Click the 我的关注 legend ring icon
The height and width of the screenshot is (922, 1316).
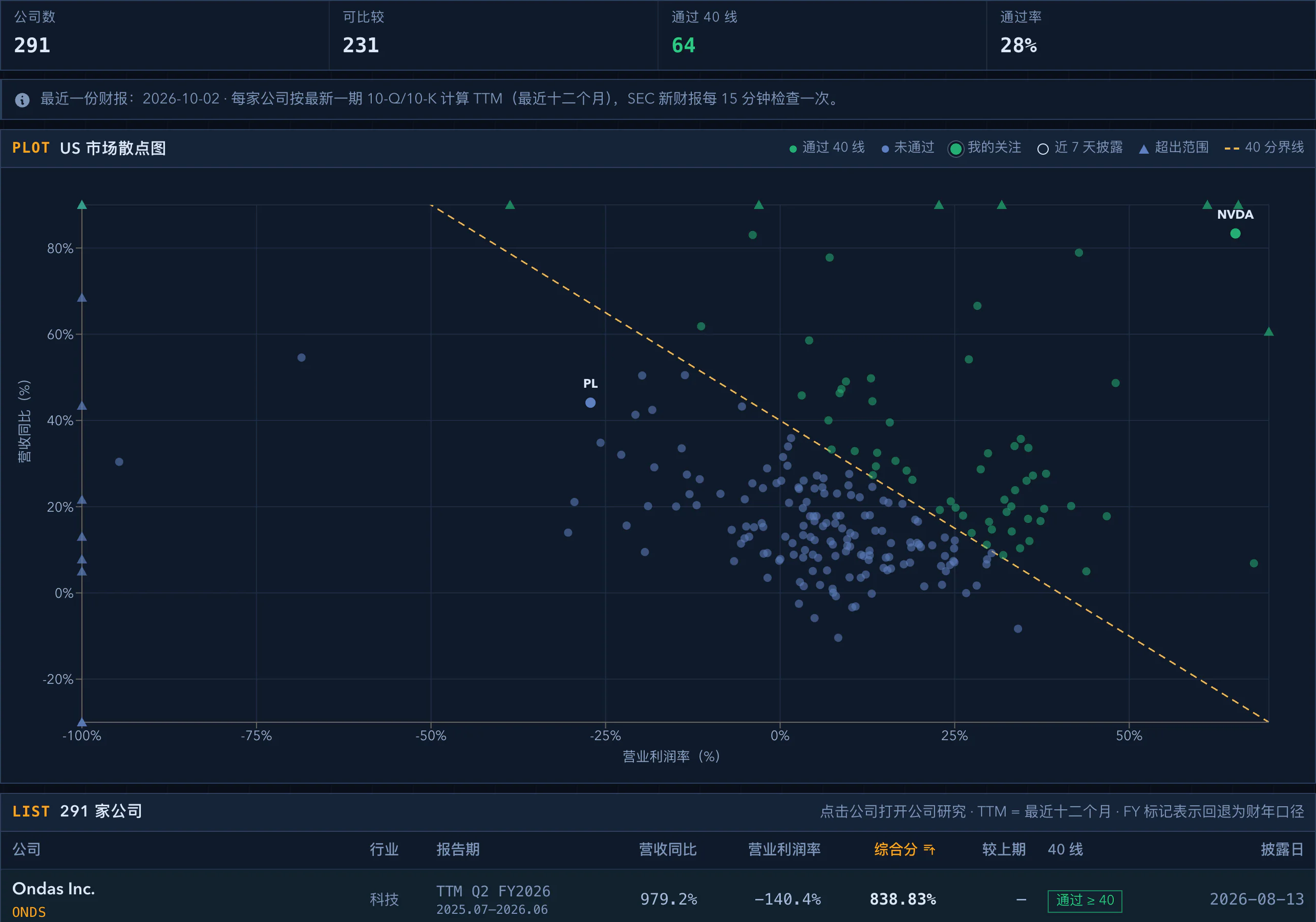click(x=956, y=149)
